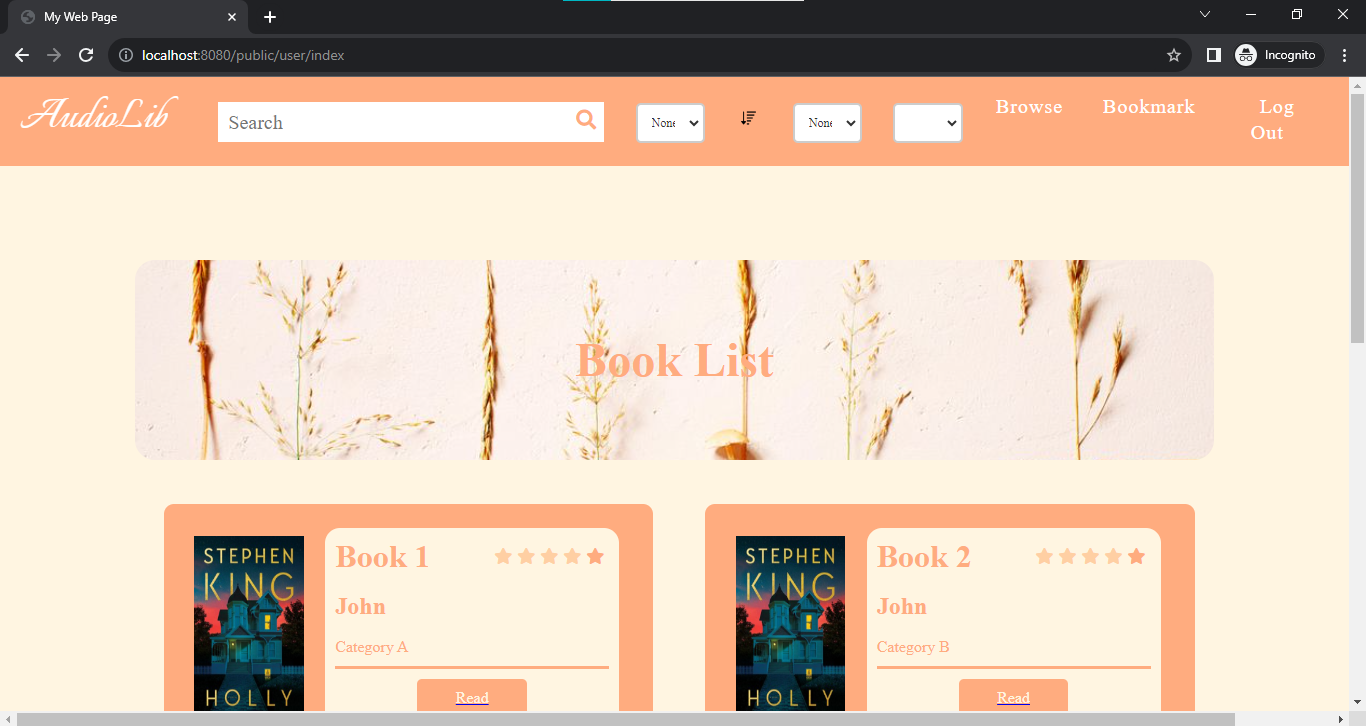Reload the page
The height and width of the screenshot is (726, 1366).
[87, 55]
